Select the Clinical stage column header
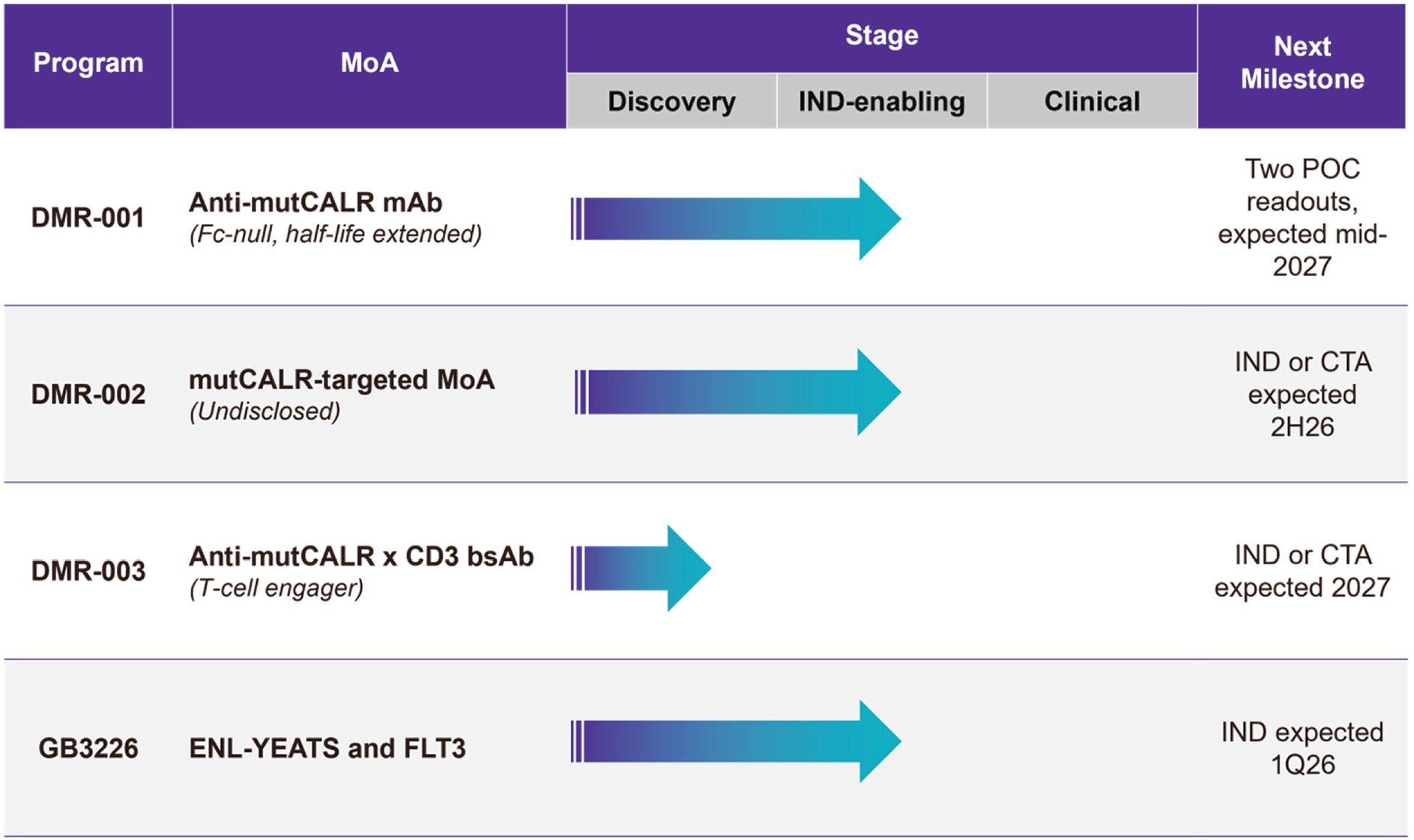This screenshot has height=840, width=1414. (1092, 101)
